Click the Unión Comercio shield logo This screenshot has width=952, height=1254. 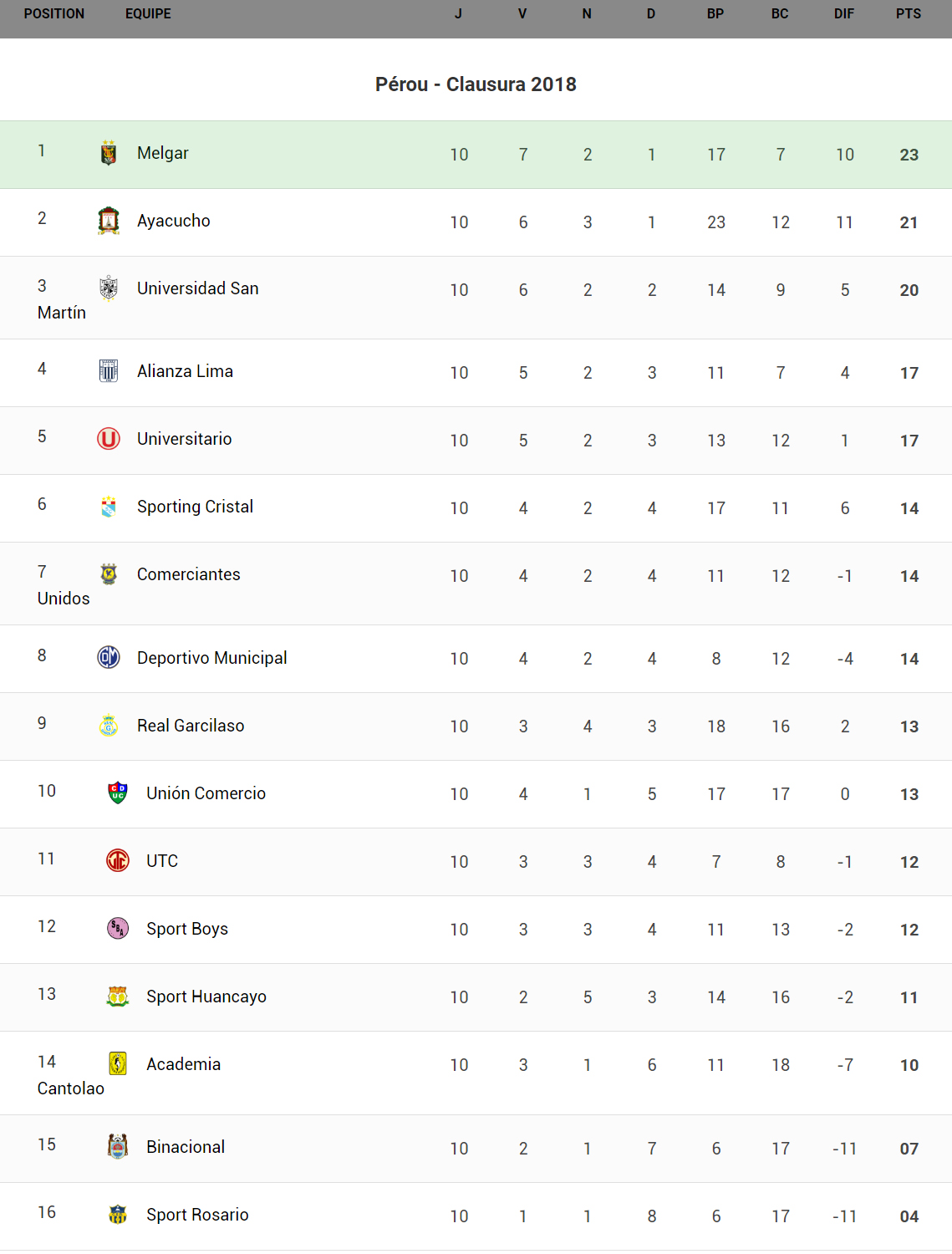118,793
